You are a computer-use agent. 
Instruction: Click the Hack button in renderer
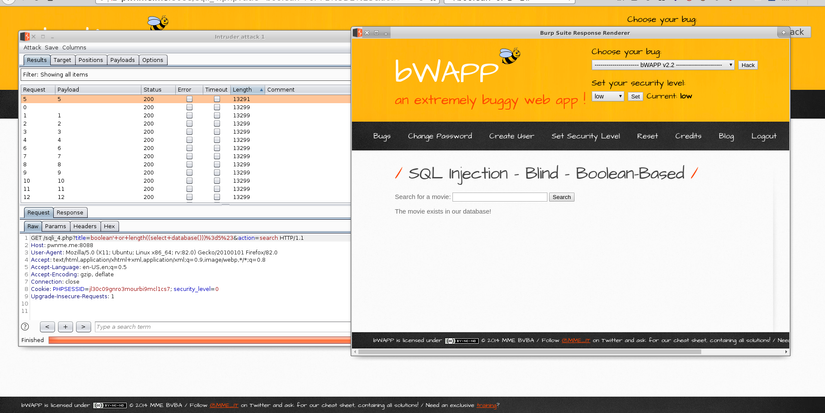click(748, 65)
